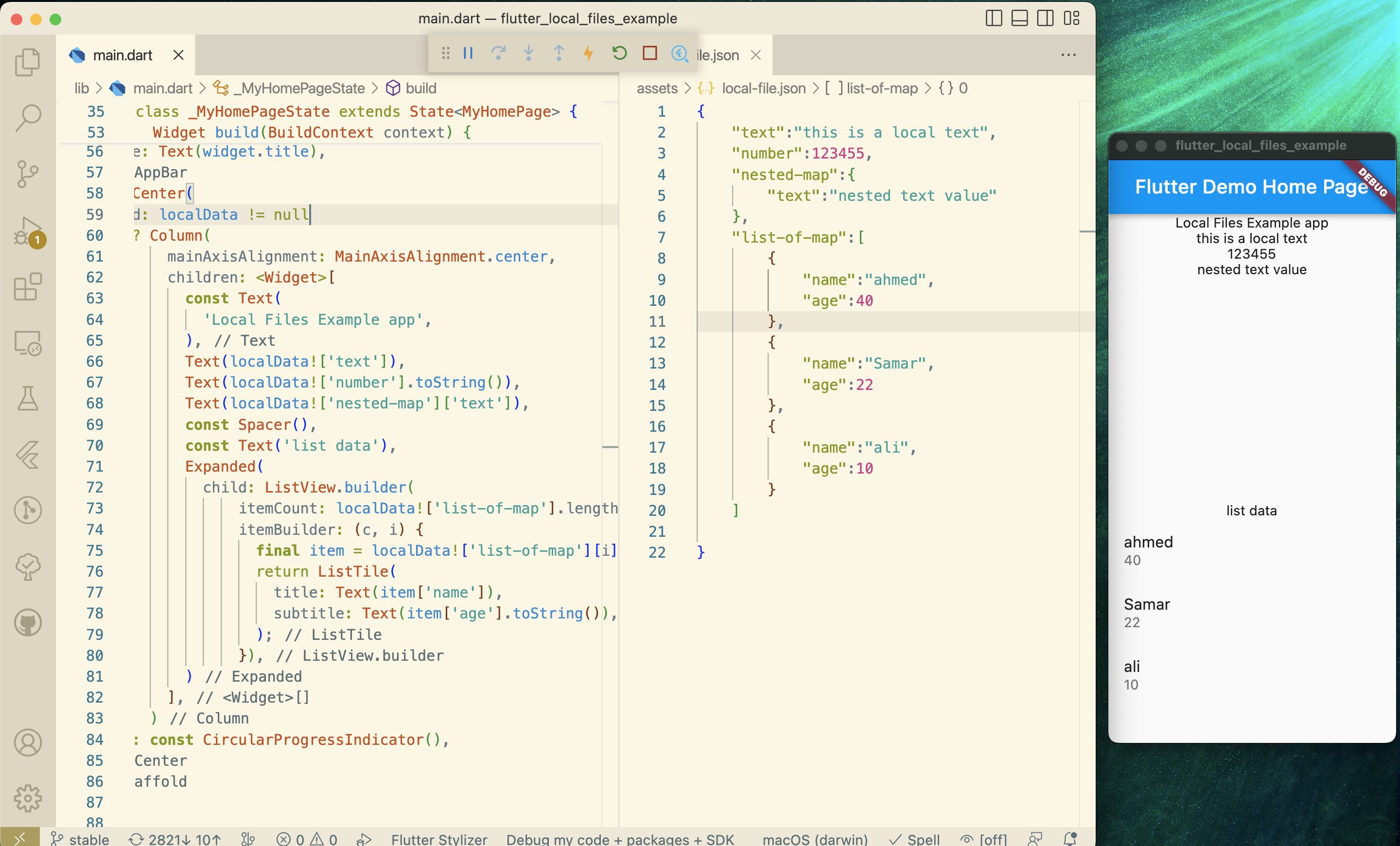Click the Hot Reload lightning icon
Viewport: 1400px width, 846px height.
click(589, 53)
